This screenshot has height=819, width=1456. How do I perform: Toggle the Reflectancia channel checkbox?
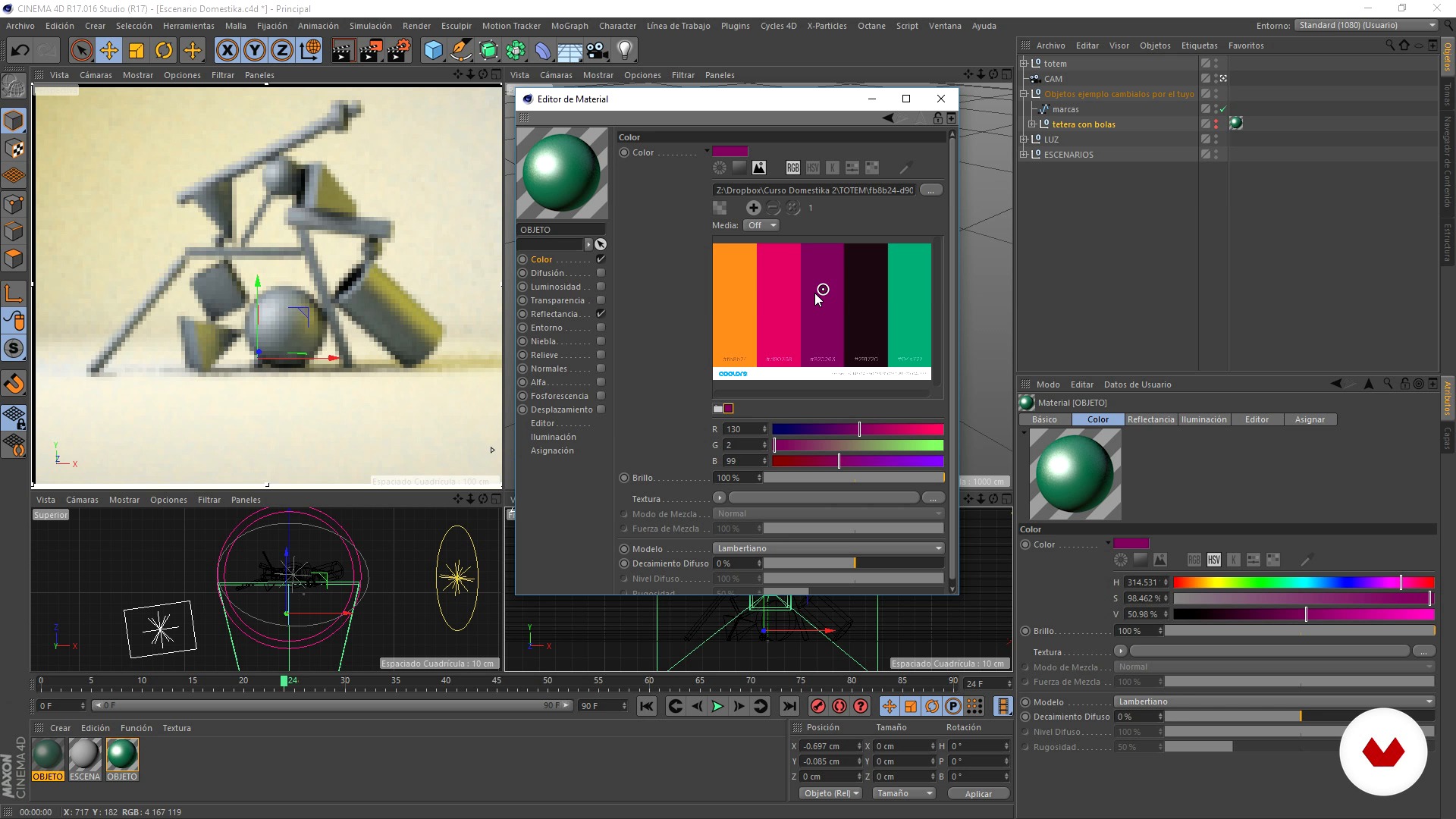tap(601, 314)
